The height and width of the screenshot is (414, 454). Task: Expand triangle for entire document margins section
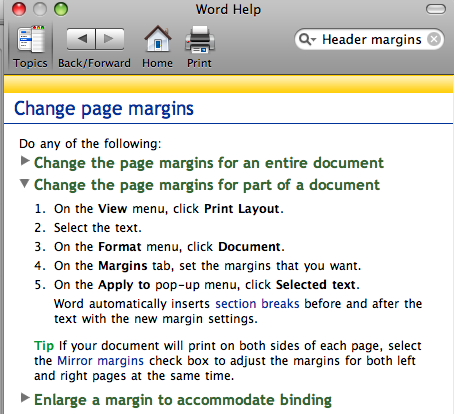[25, 161]
